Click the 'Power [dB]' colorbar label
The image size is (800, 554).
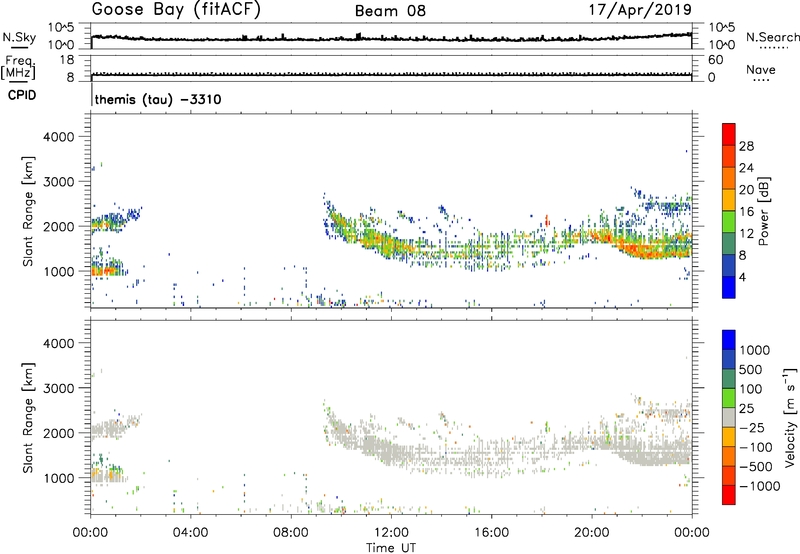coord(763,211)
